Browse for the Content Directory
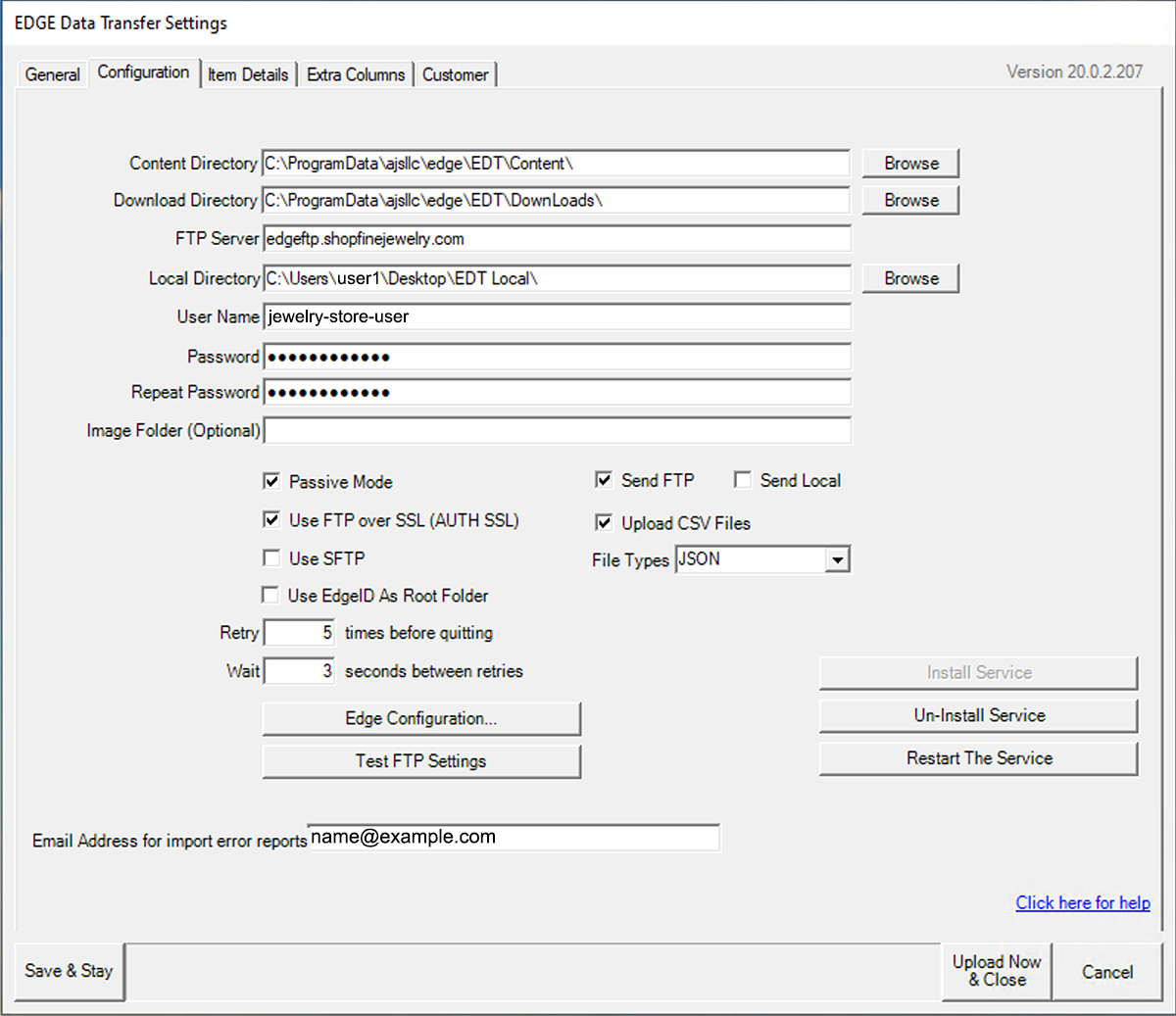 [910, 164]
